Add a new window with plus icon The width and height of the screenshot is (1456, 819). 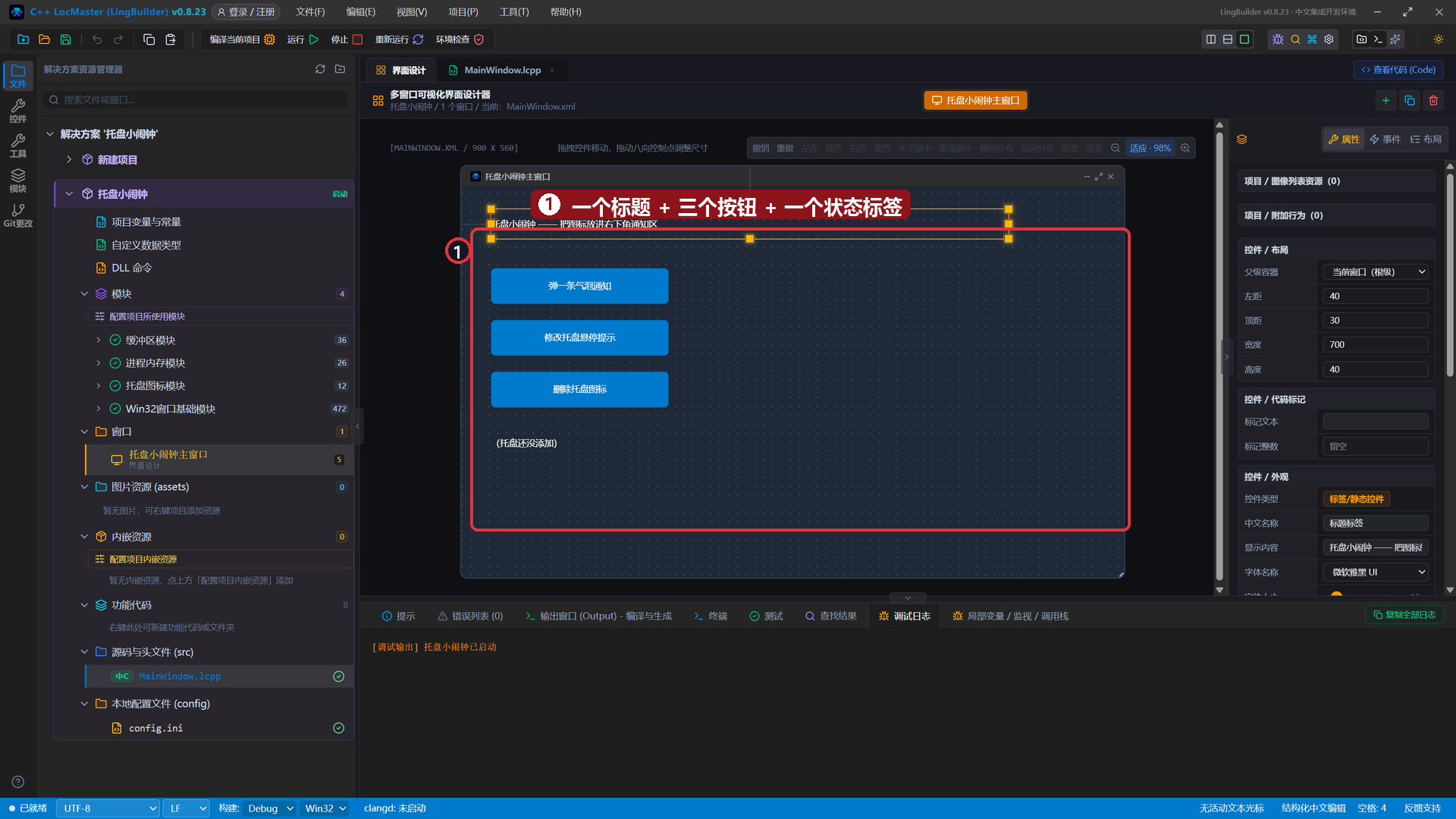(1385, 100)
